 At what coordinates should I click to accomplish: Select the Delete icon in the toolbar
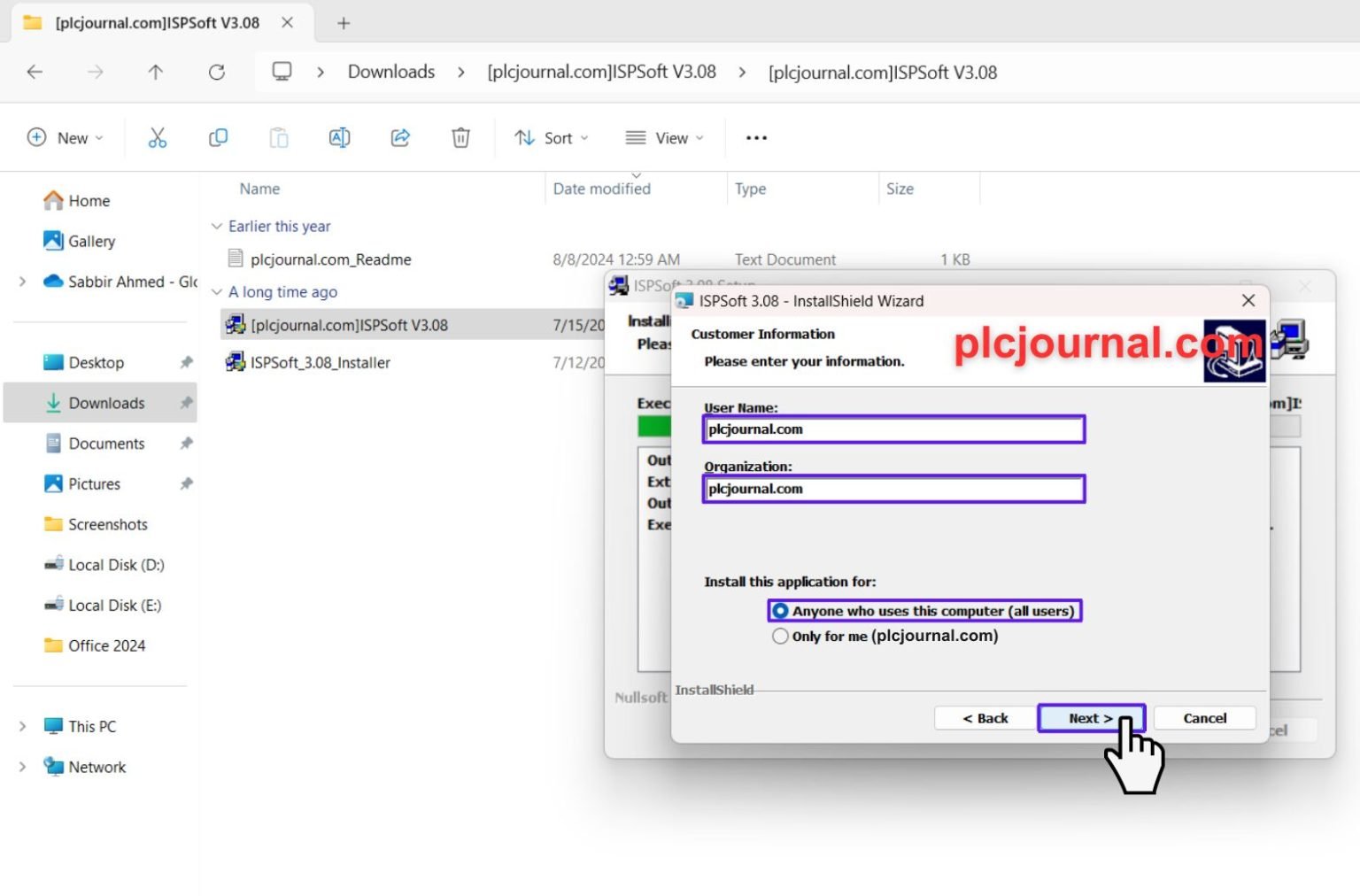pos(460,137)
